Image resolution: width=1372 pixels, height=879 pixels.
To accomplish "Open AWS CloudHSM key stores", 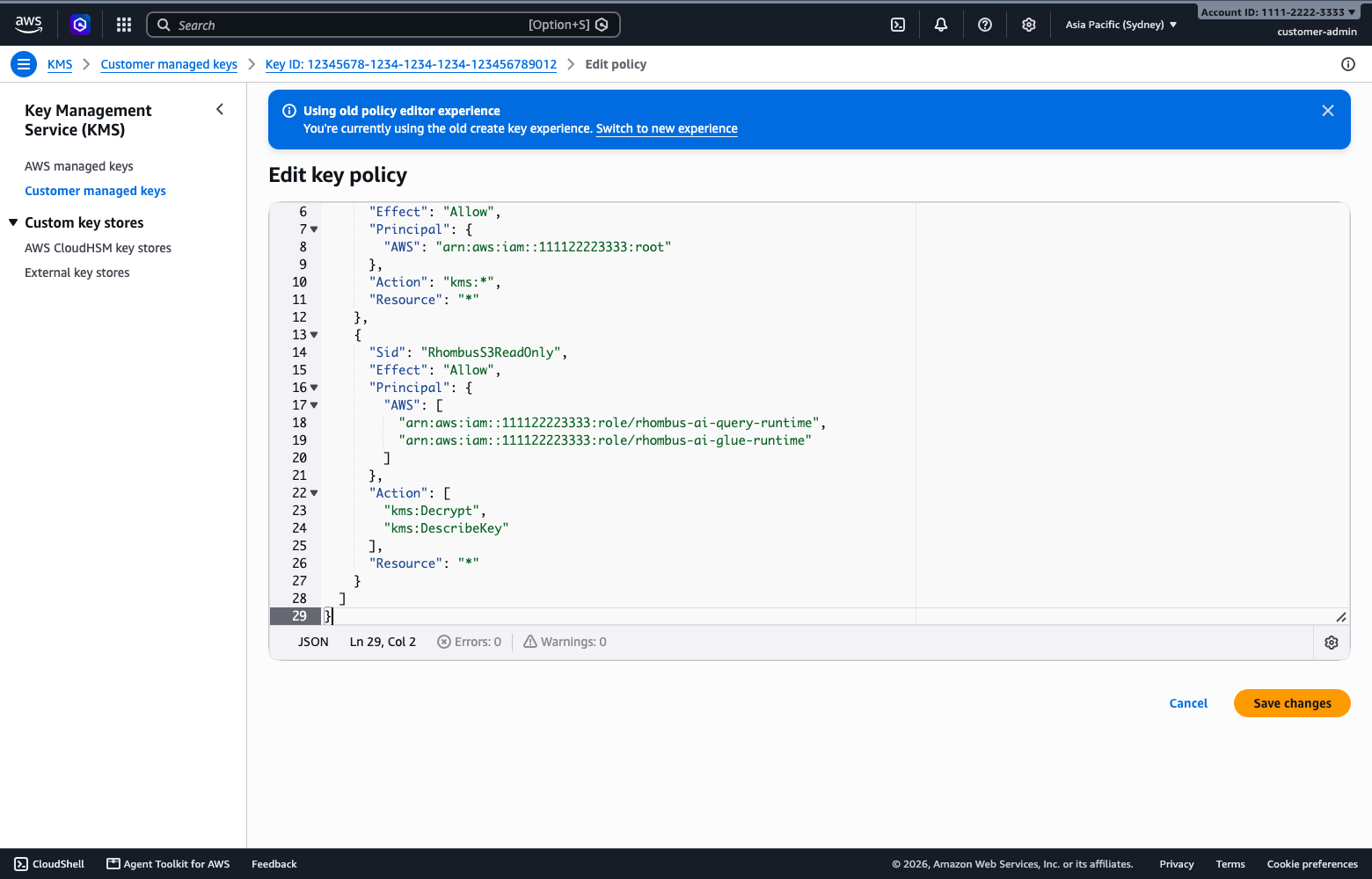I will 98,248.
